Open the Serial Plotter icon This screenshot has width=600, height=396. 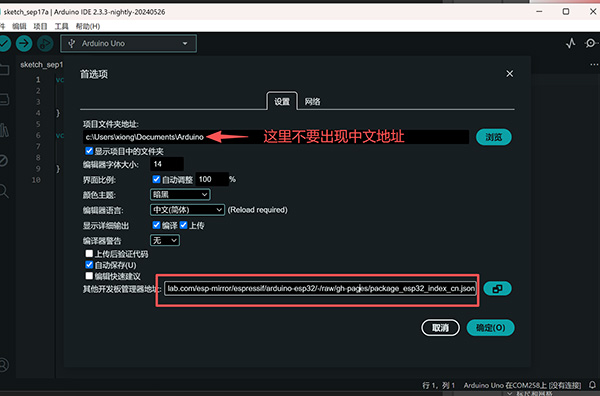571,43
